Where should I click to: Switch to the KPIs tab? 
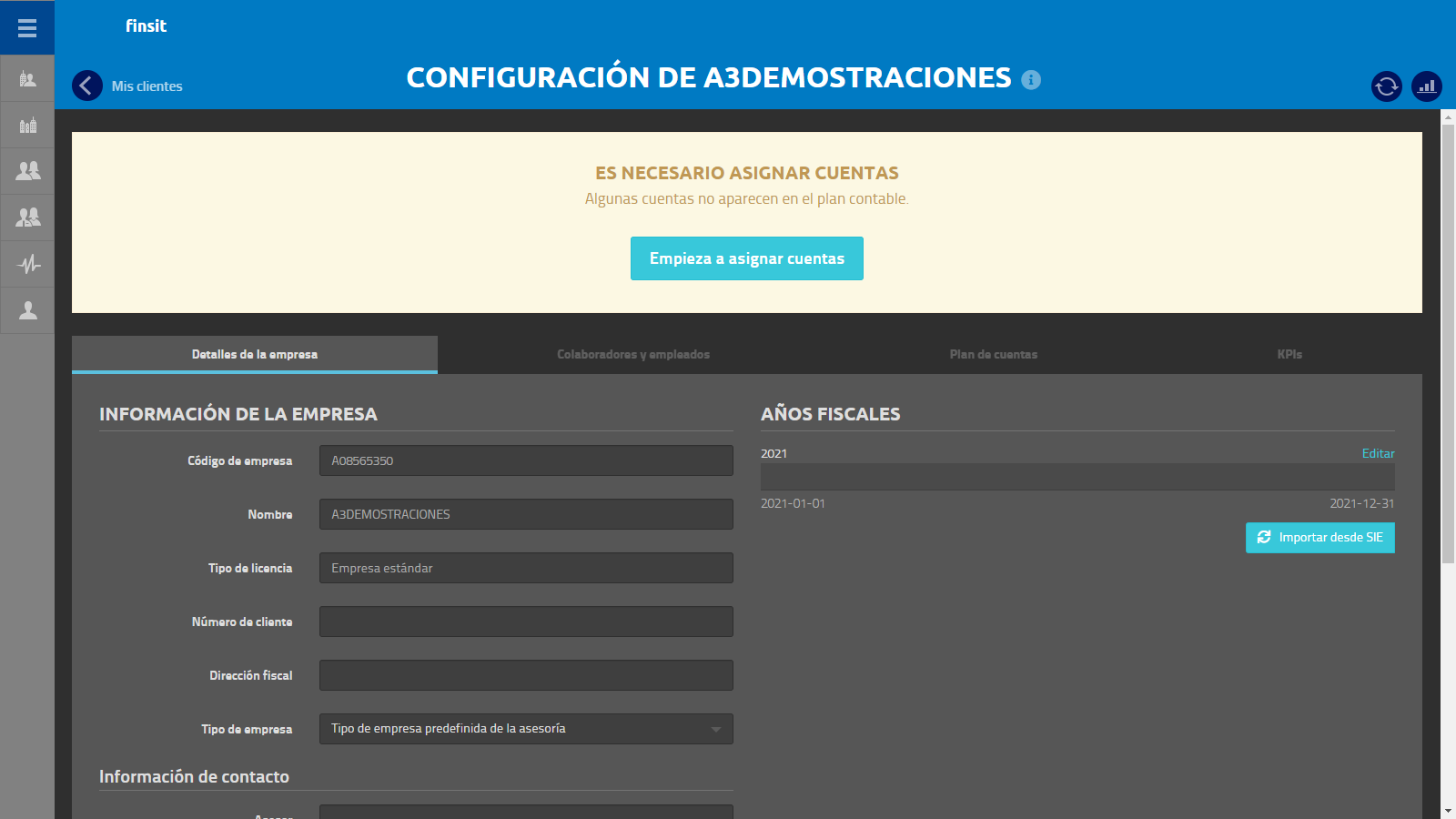coord(1289,354)
